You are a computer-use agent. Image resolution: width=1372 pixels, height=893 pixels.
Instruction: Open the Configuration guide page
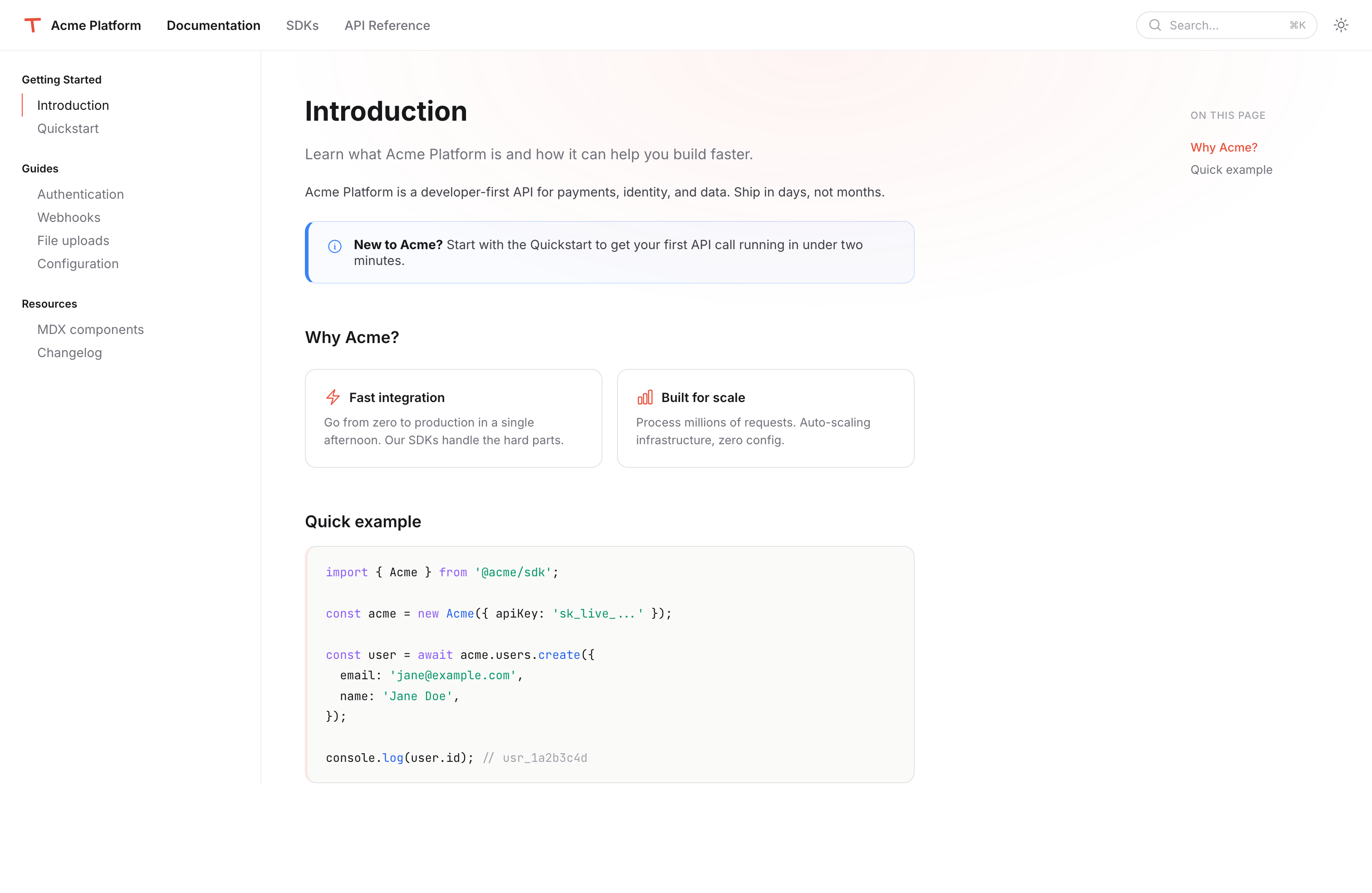[78, 264]
